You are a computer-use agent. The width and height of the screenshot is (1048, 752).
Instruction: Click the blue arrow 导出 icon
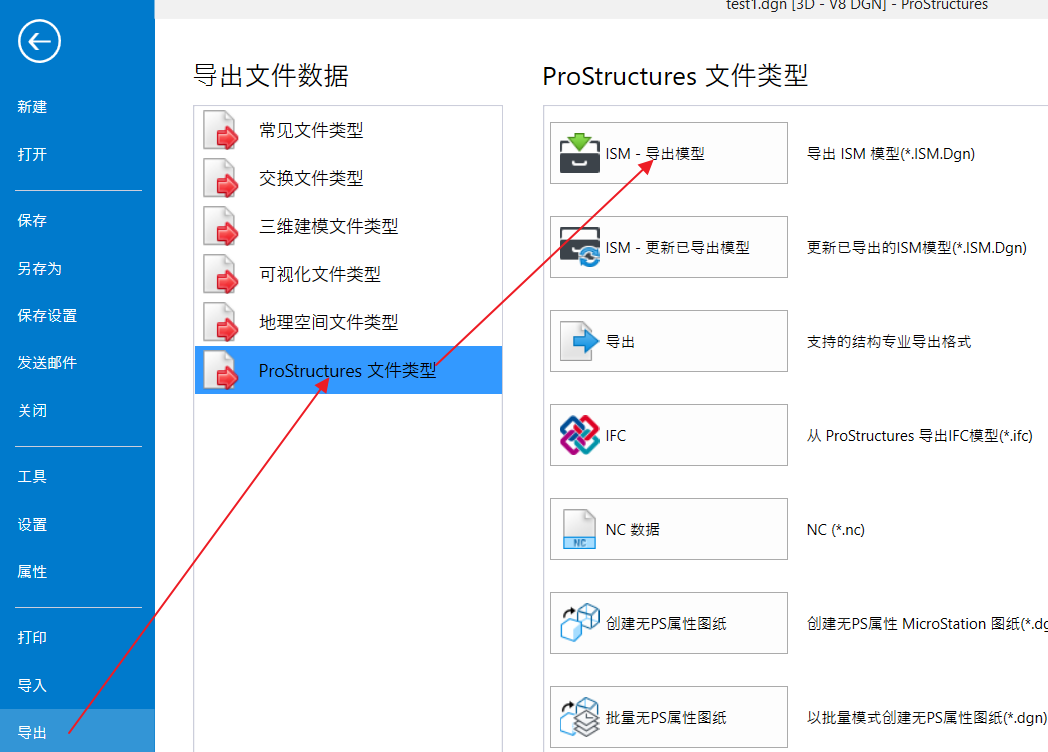pyautogui.click(x=579, y=341)
